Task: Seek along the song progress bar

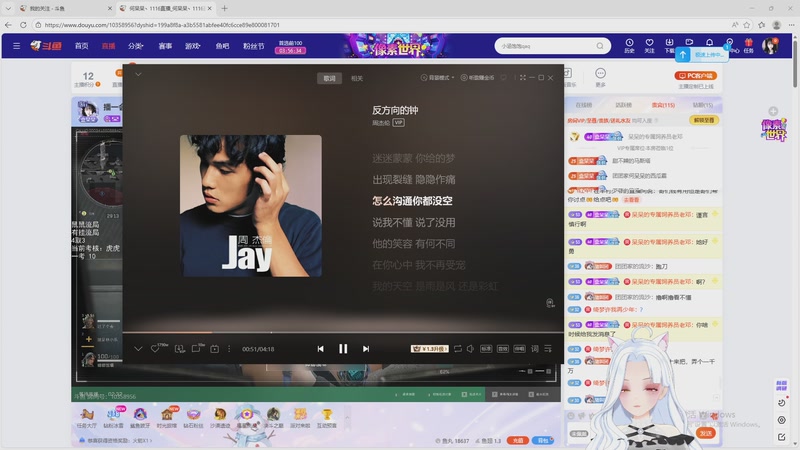Action: pos(343,332)
